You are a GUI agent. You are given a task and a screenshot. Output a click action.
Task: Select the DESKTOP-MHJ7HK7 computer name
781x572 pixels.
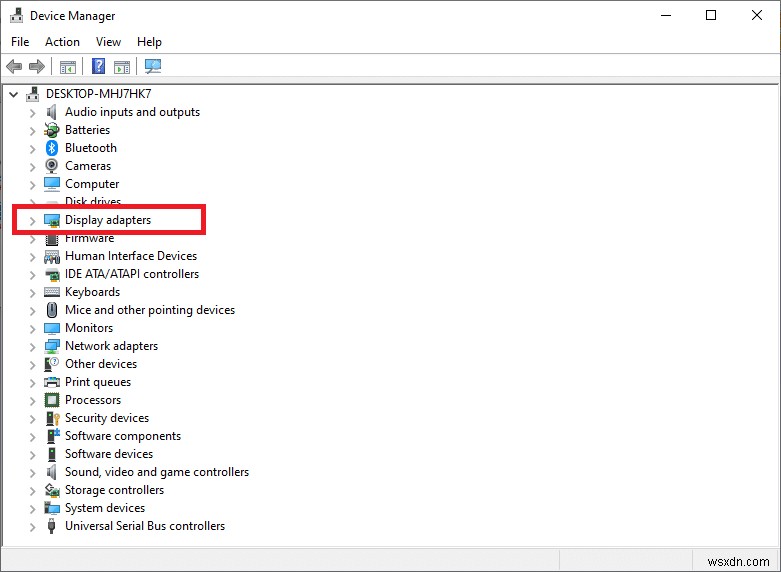99,94
